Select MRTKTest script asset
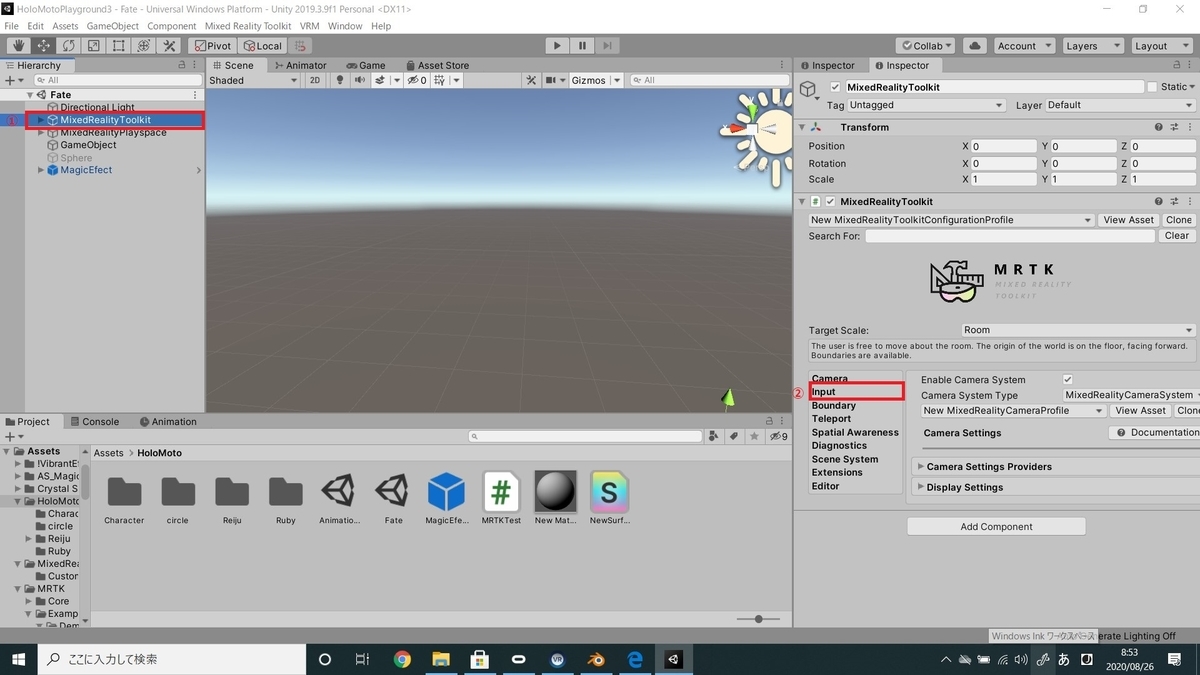Screen dimensions: 1200x675 pos(501,498)
